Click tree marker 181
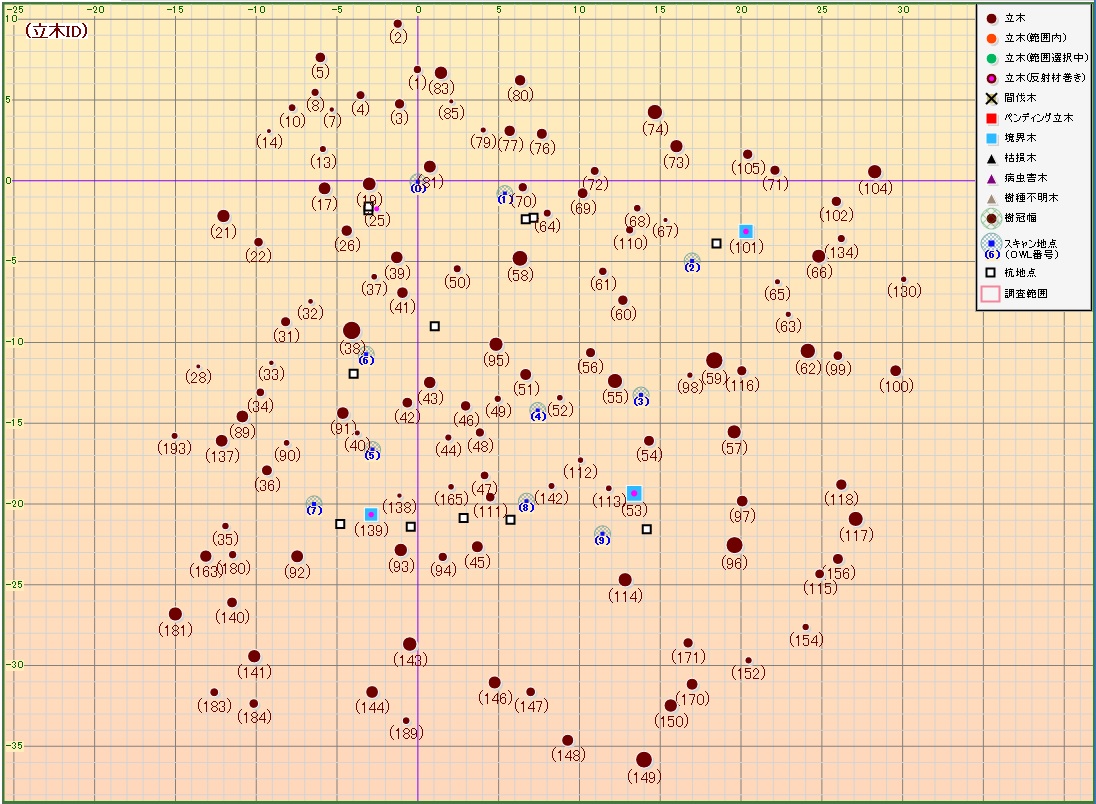 (x=175, y=615)
